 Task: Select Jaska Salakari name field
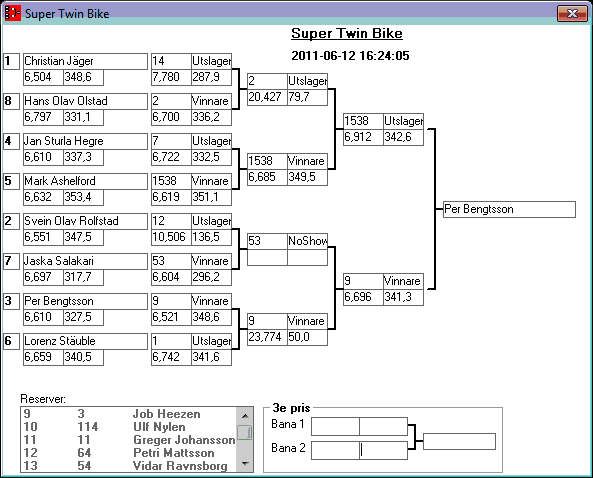pyautogui.click(x=85, y=261)
